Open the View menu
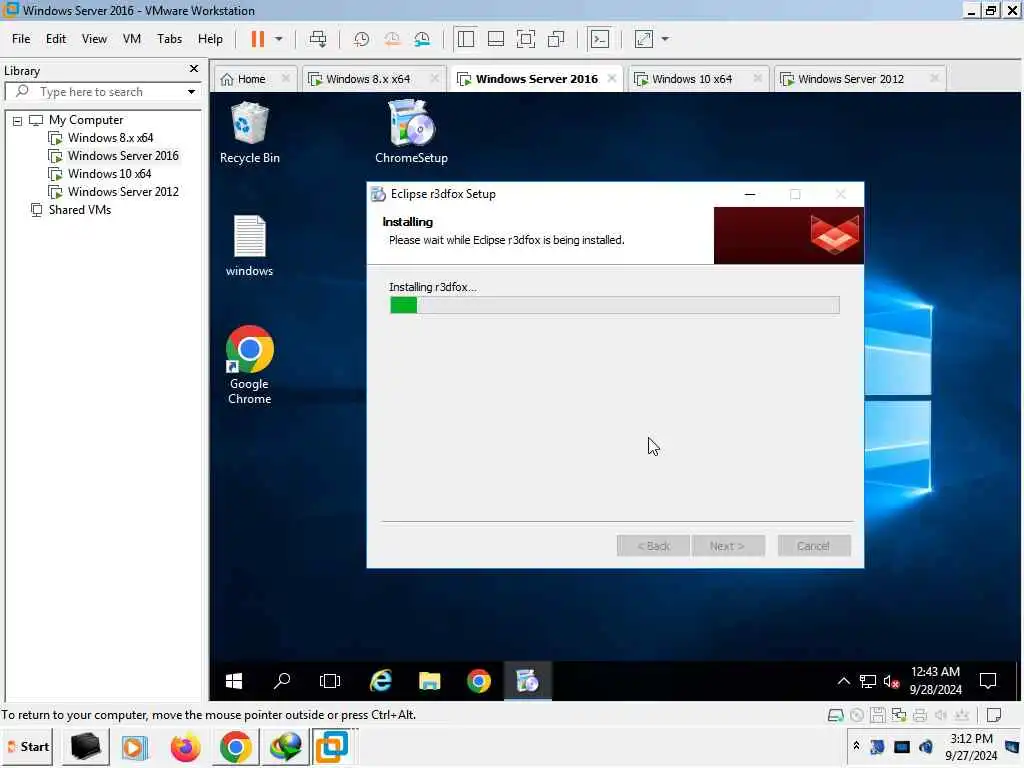 click(x=94, y=39)
